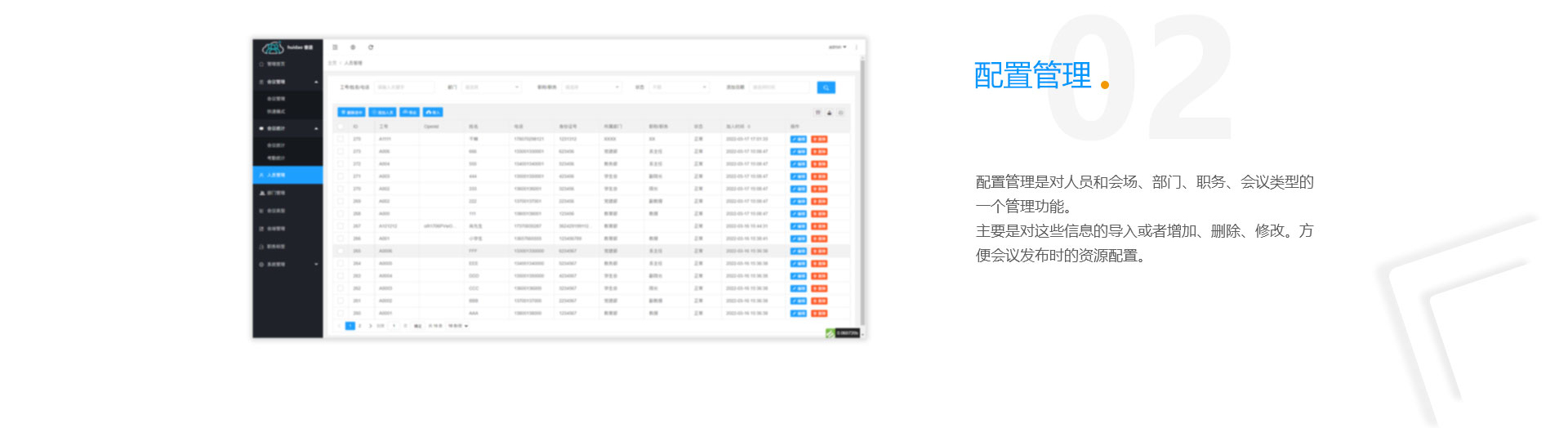Go to previous page with left arrow

(x=341, y=326)
